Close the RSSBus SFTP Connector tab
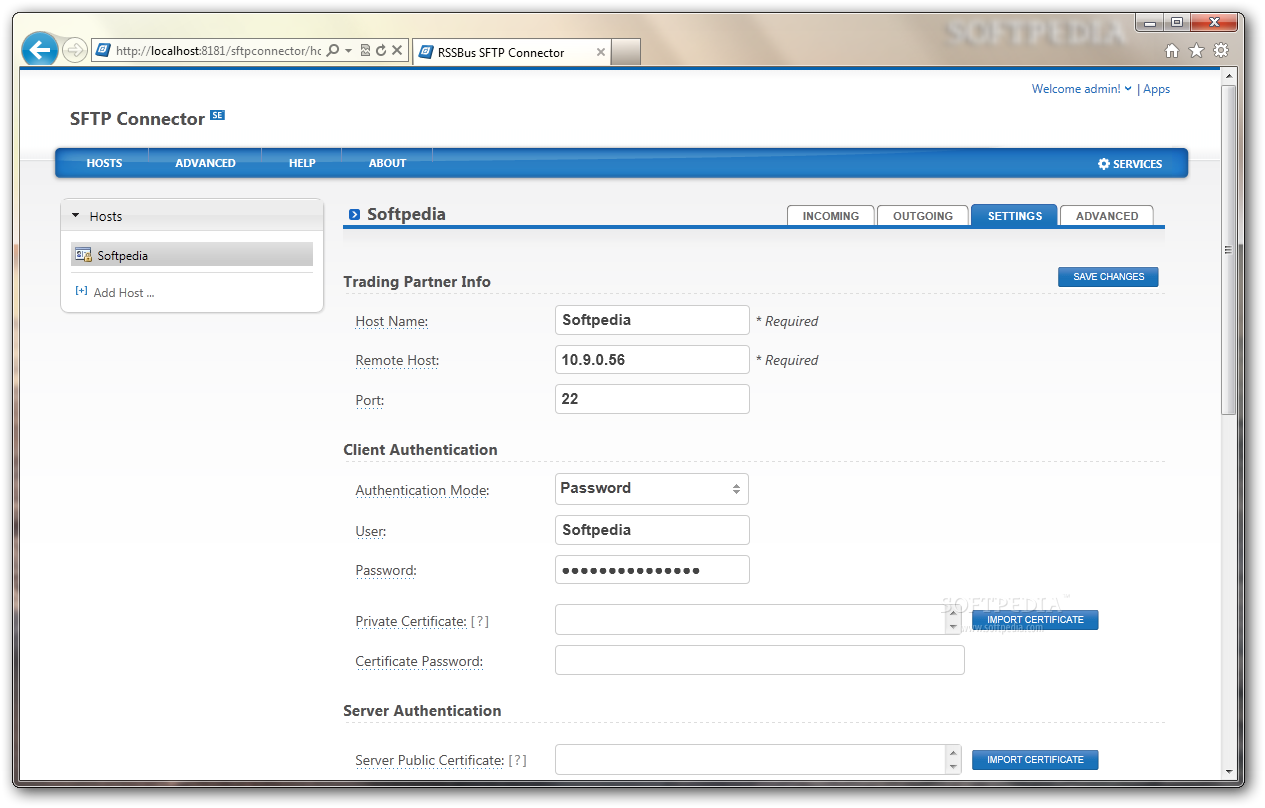This screenshot has width=1265, height=808. click(601, 52)
